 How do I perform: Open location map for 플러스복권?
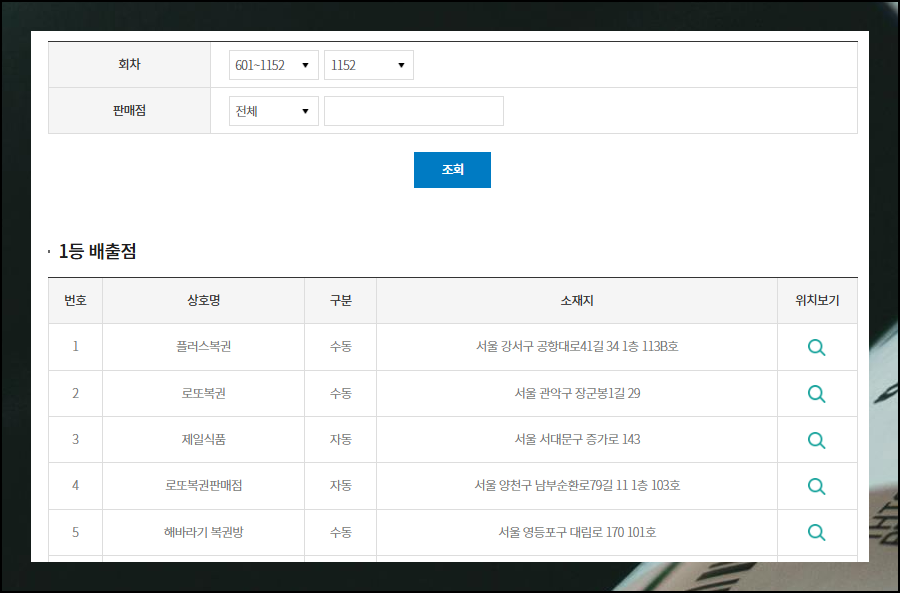(816, 347)
